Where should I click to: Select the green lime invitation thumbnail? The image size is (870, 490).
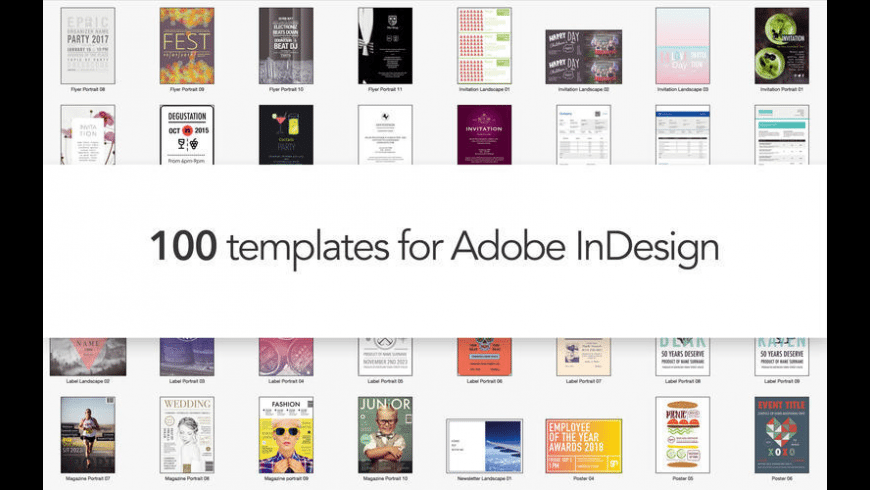coord(782,46)
